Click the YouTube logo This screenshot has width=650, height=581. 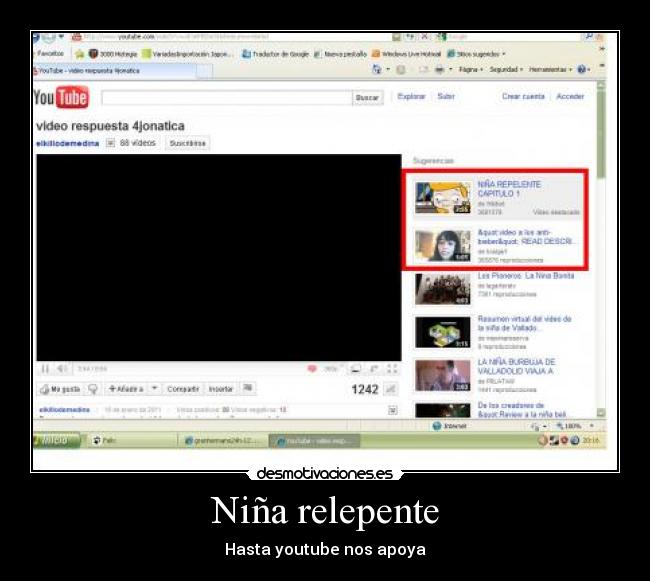tap(61, 97)
